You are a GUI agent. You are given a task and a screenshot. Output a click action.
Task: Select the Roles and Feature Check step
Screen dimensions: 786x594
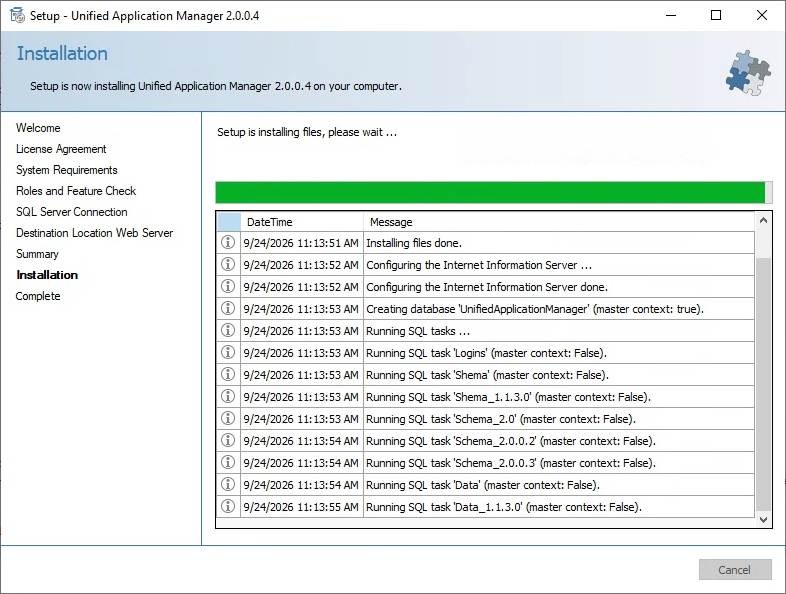point(76,191)
